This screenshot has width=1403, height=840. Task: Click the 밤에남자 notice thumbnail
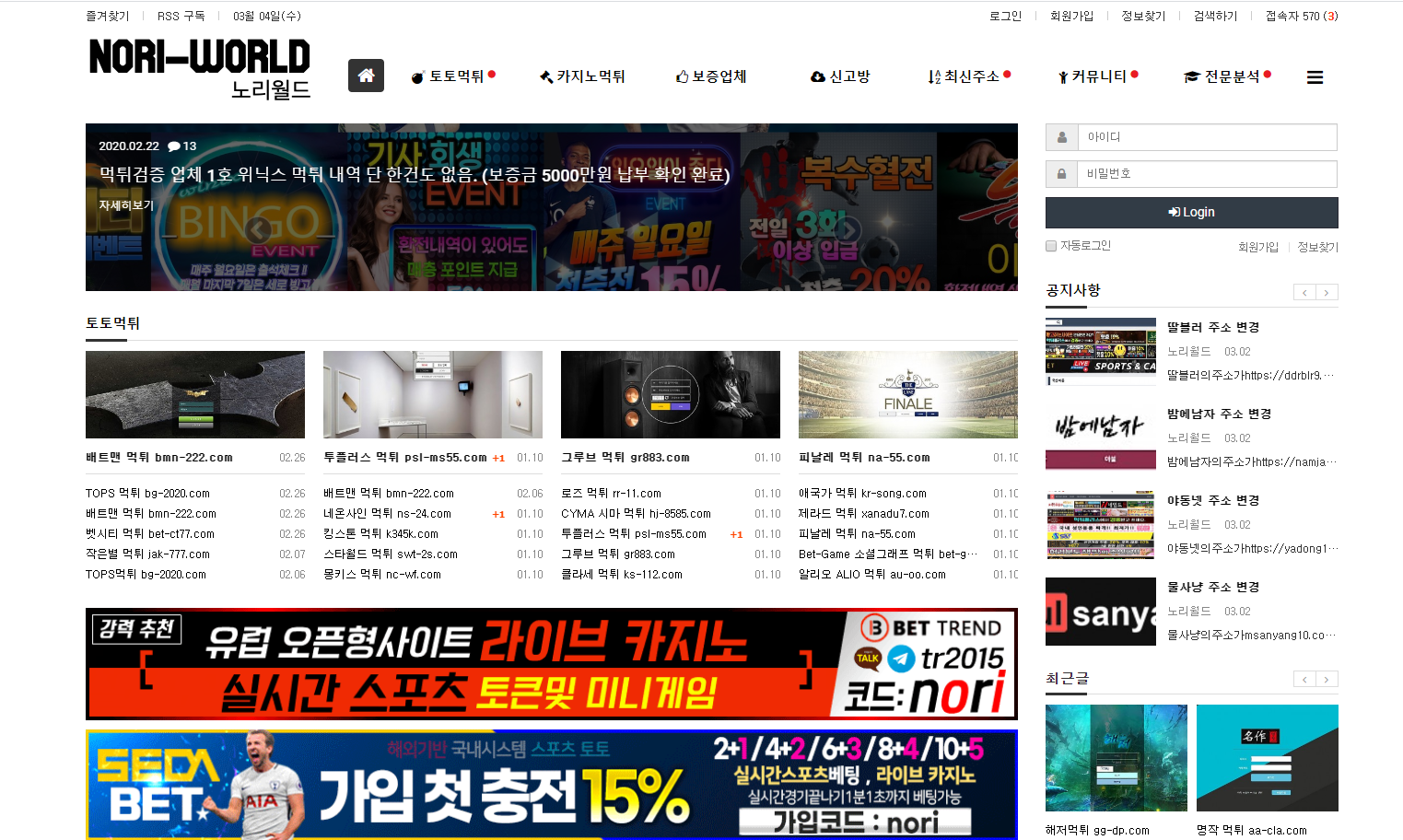point(1101,438)
